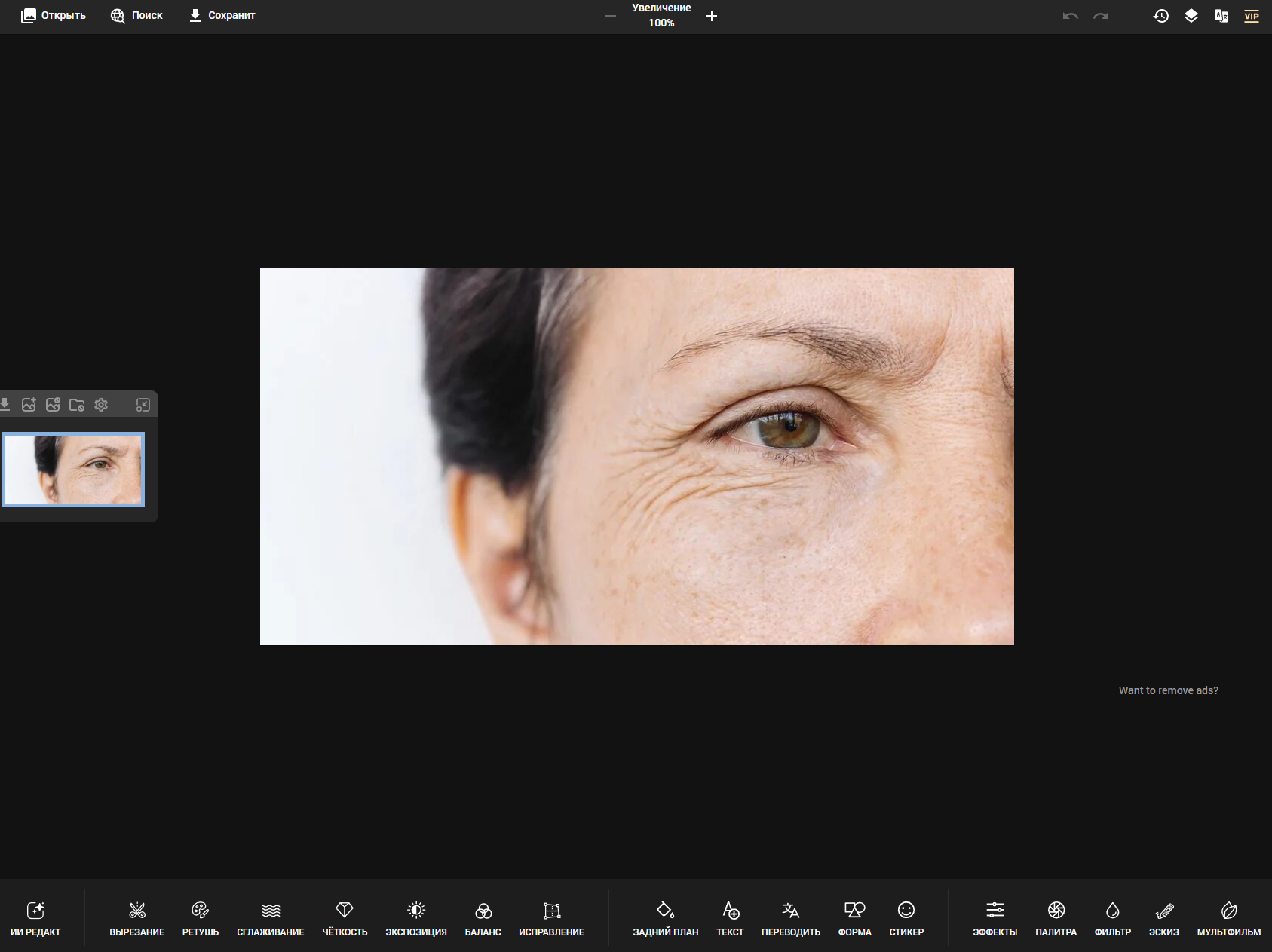Screen dimensions: 1272x952
Task: Select the eye photo thumbnail
Action: pyautogui.click(x=73, y=469)
